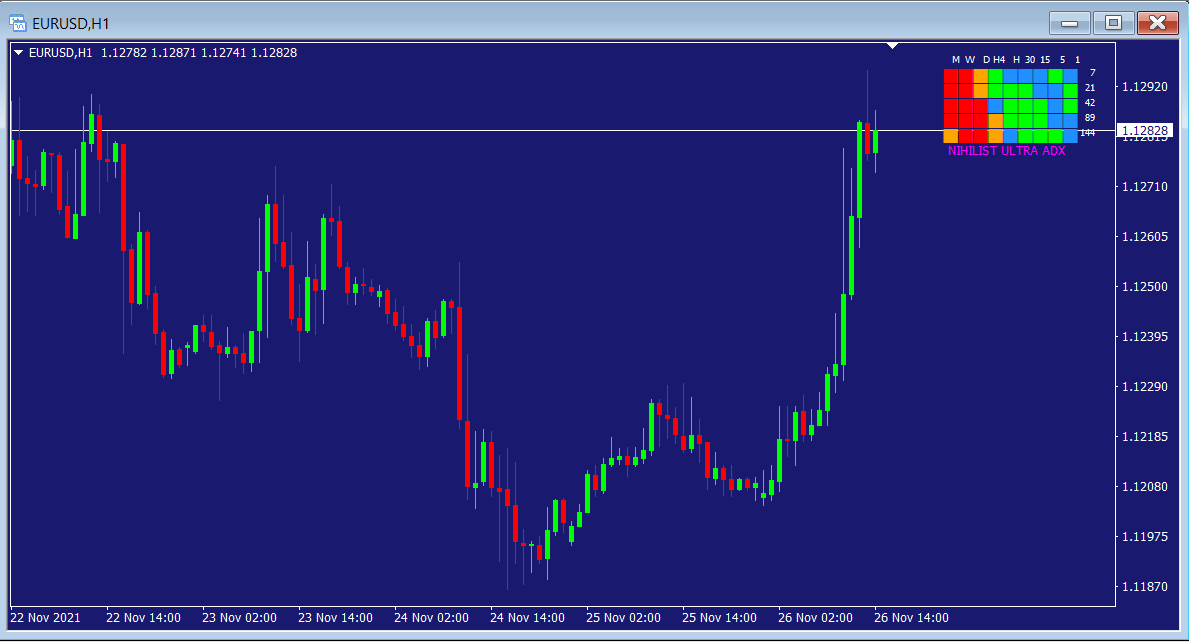Click the 1.11870 level on price scale
Screen dimensions: 1189x642
click(x=1144, y=586)
